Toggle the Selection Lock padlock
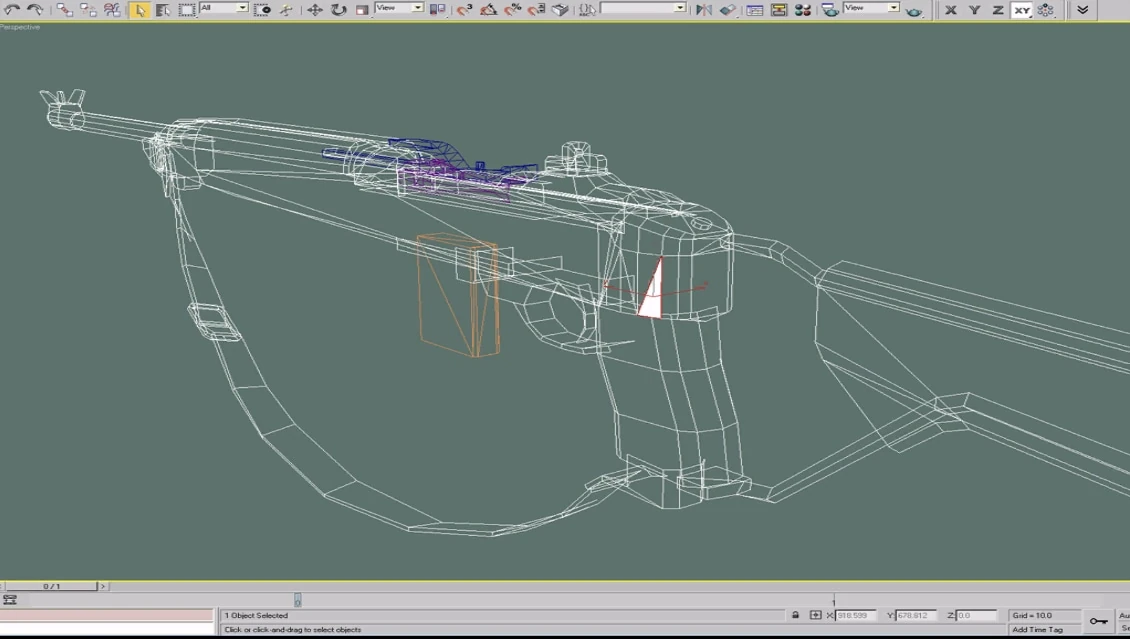 click(x=795, y=615)
